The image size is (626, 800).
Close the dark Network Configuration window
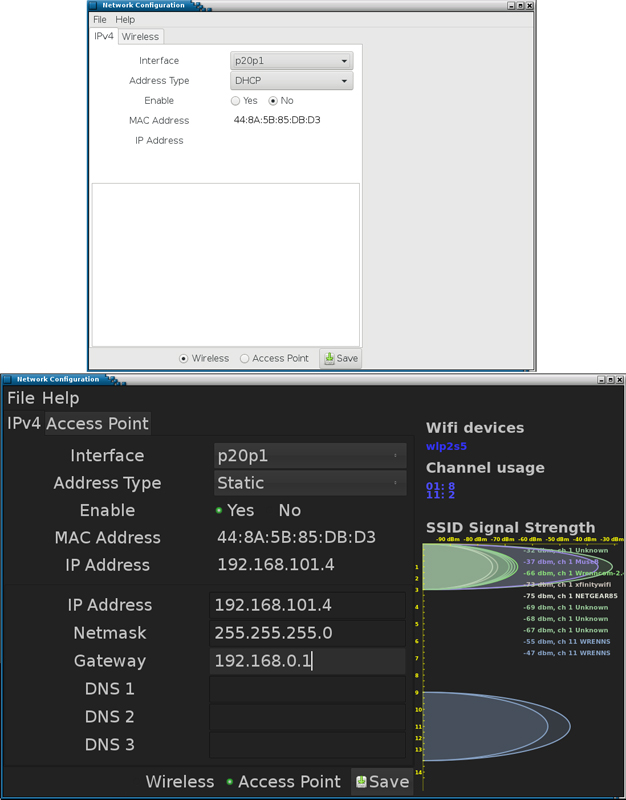pyautogui.click(x=619, y=380)
